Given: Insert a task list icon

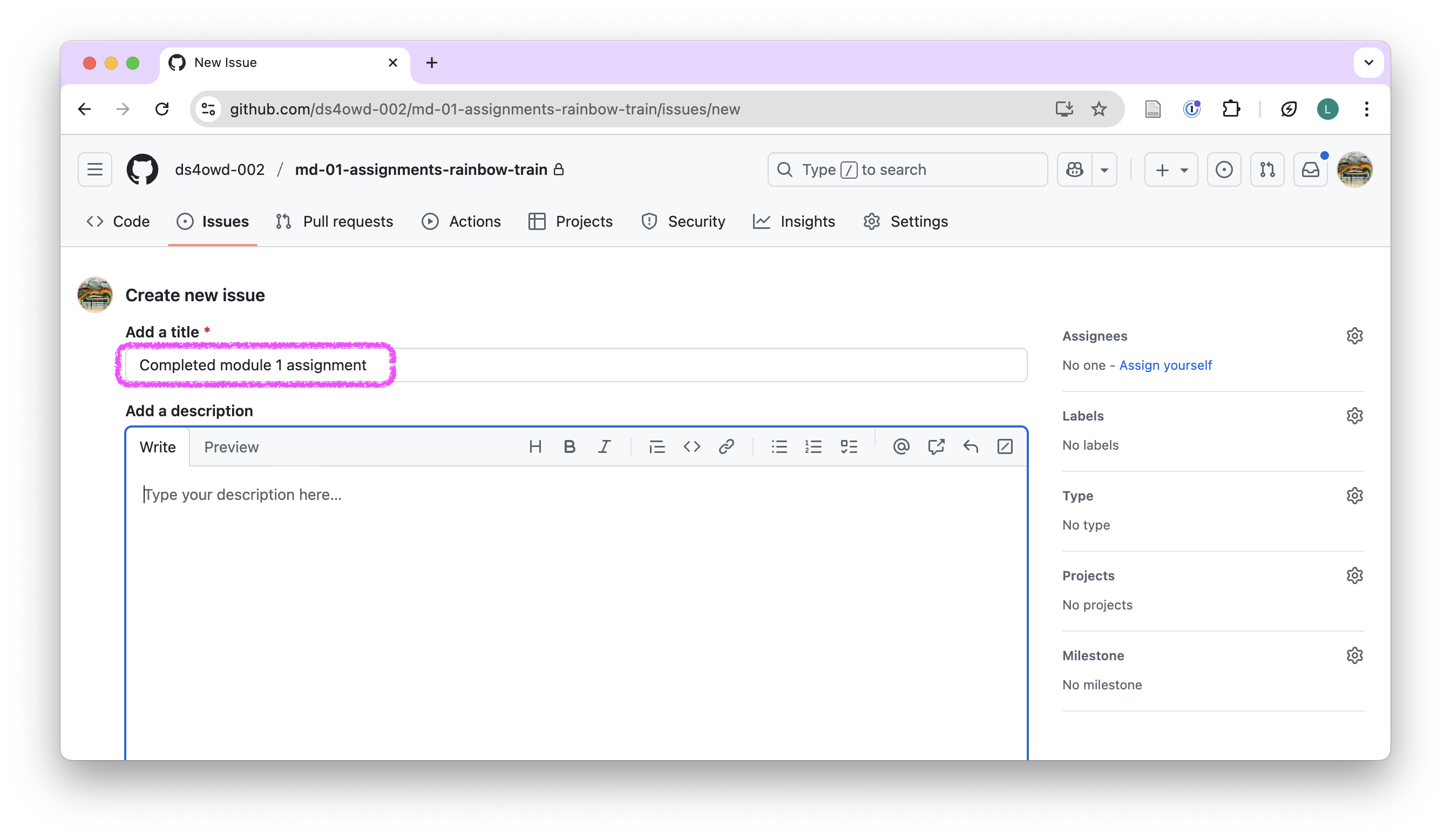Looking at the screenshot, I should pos(849,447).
